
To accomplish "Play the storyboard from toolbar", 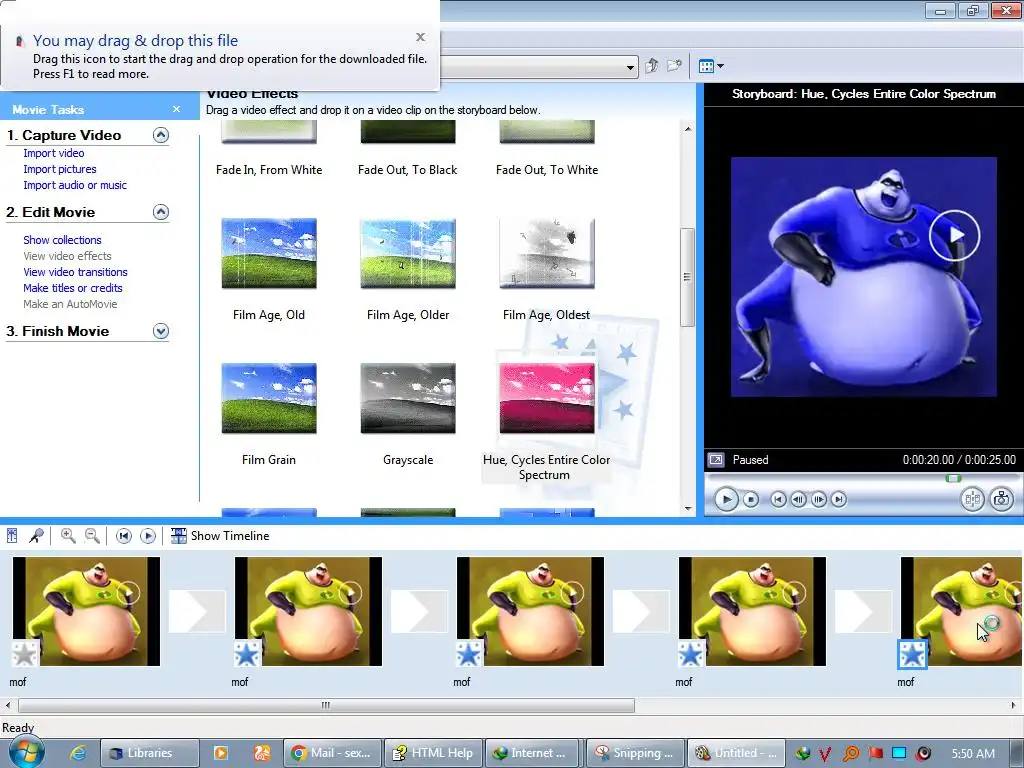I will [x=148, y=536].
